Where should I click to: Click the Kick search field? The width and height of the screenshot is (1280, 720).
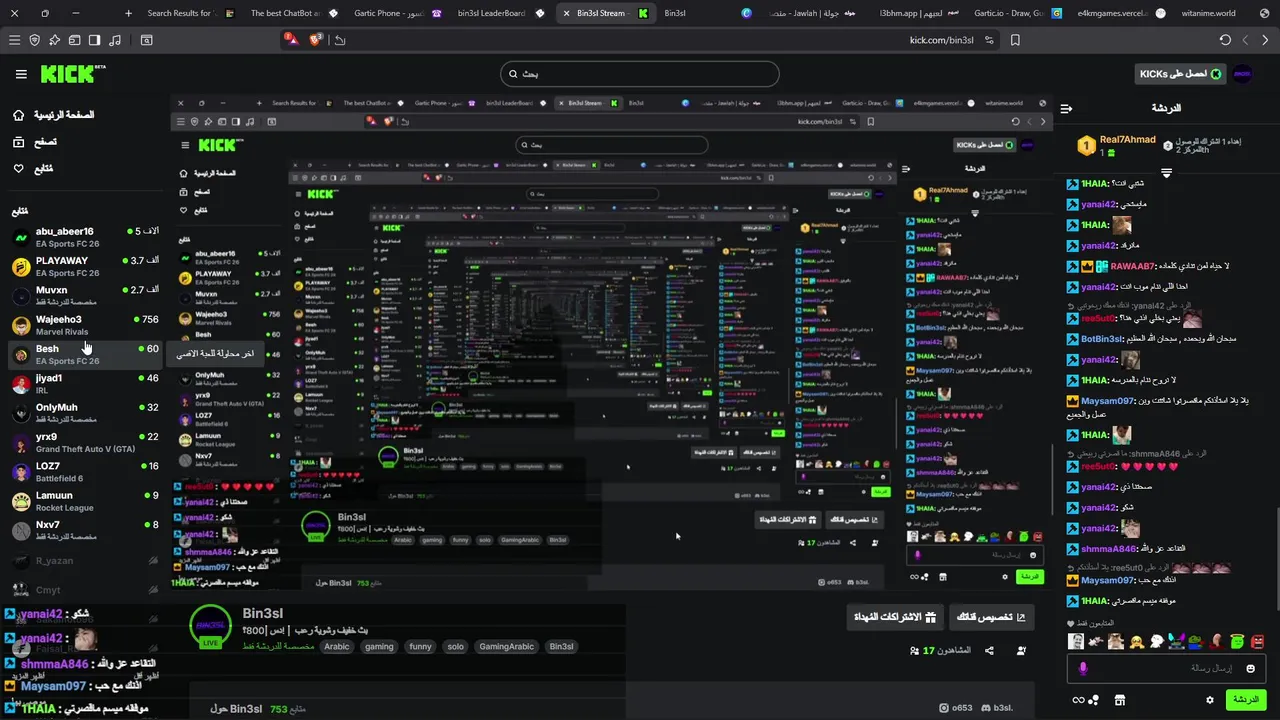(640, 74)
